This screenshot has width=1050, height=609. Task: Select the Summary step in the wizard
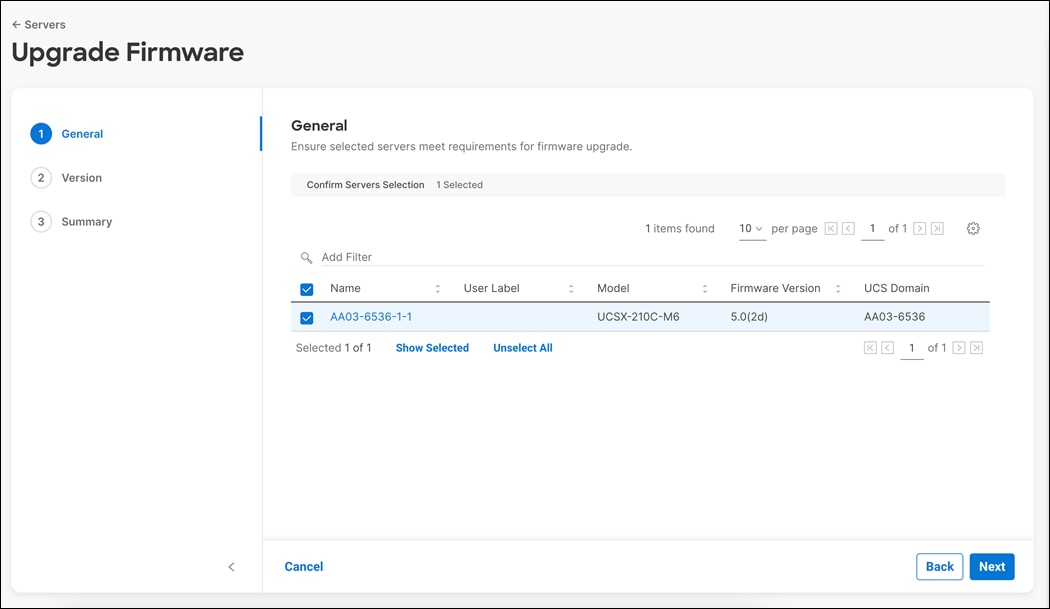tap(86, 221)
